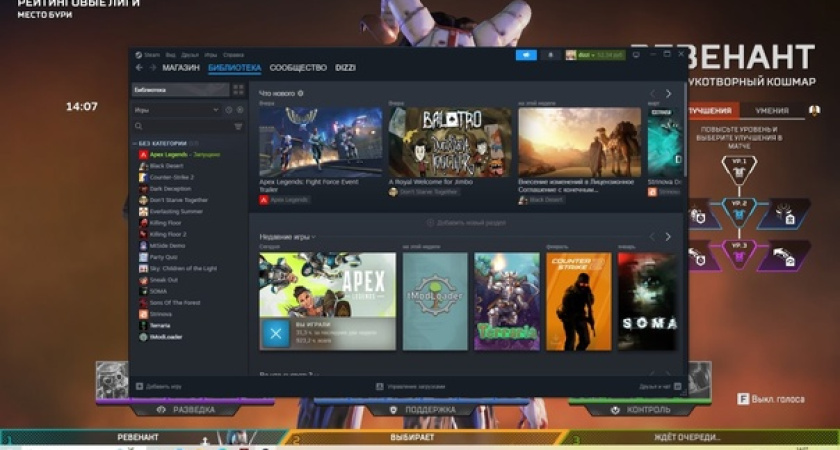This screenshot has height=450, width=840.
Task: Show previous news items in Что нового
Action: [x=652, y=94]
